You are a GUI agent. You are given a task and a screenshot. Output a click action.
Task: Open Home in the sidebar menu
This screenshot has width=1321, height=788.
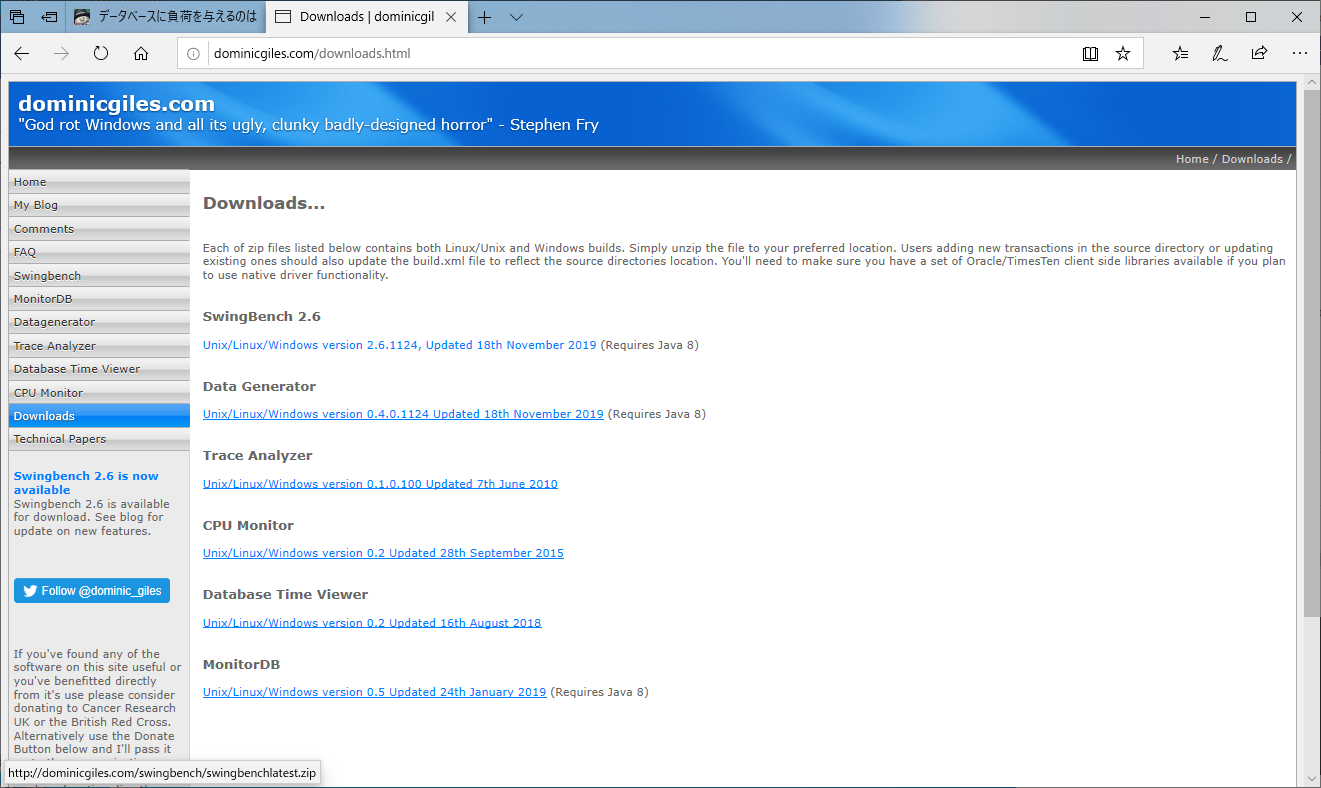click(99, 182)
